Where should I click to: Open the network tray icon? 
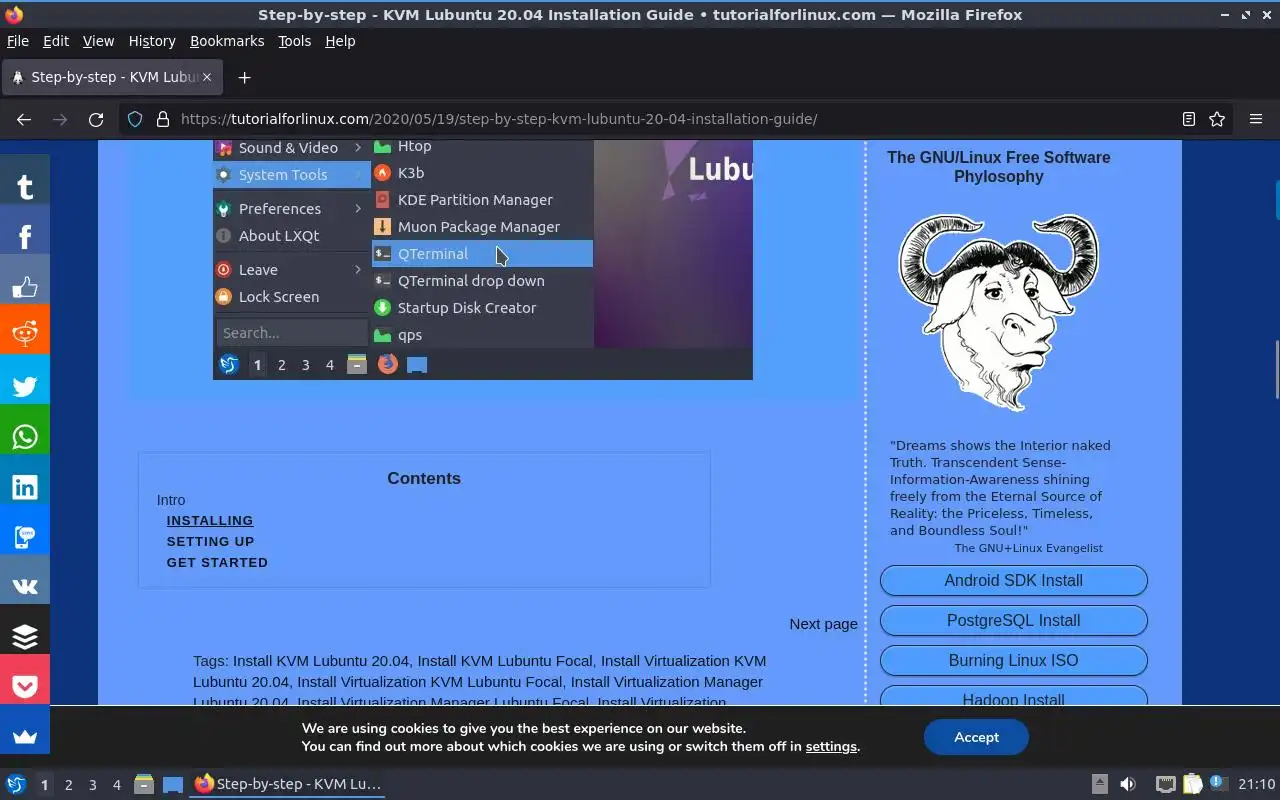pyautogui.click(x=1166, y=784)
